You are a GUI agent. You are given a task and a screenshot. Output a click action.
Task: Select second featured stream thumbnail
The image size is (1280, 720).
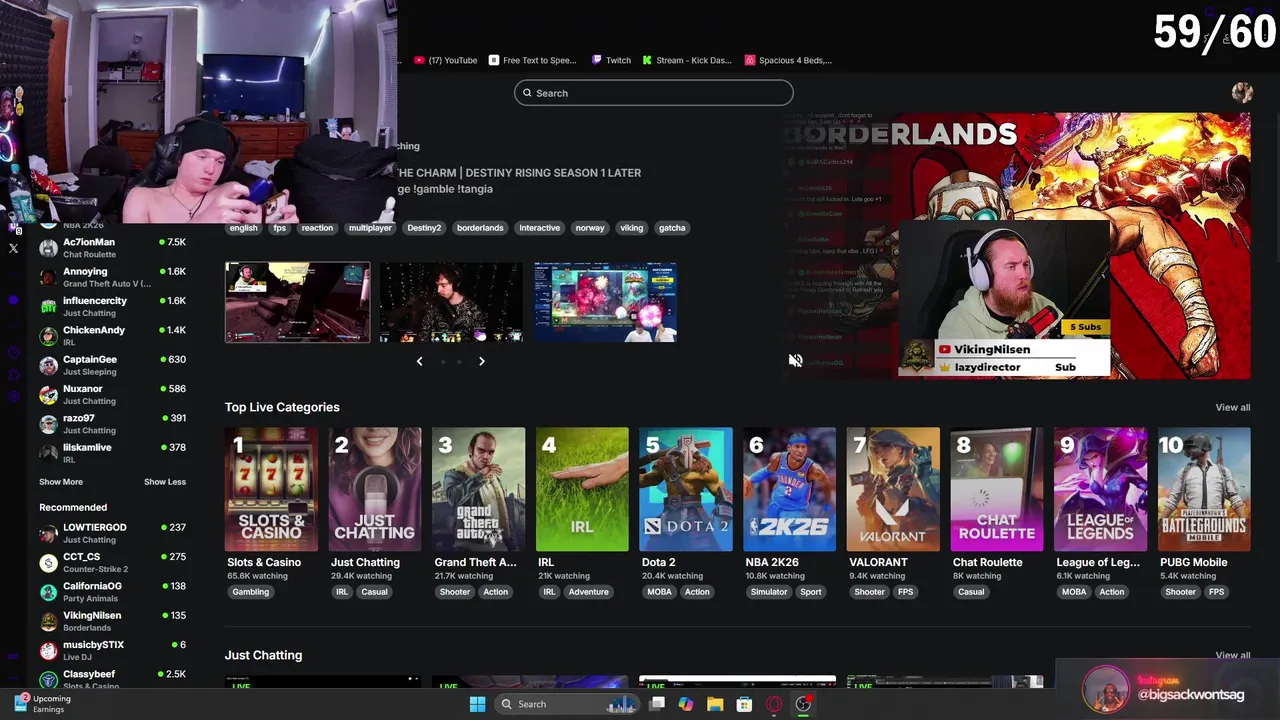coord(451,302)
